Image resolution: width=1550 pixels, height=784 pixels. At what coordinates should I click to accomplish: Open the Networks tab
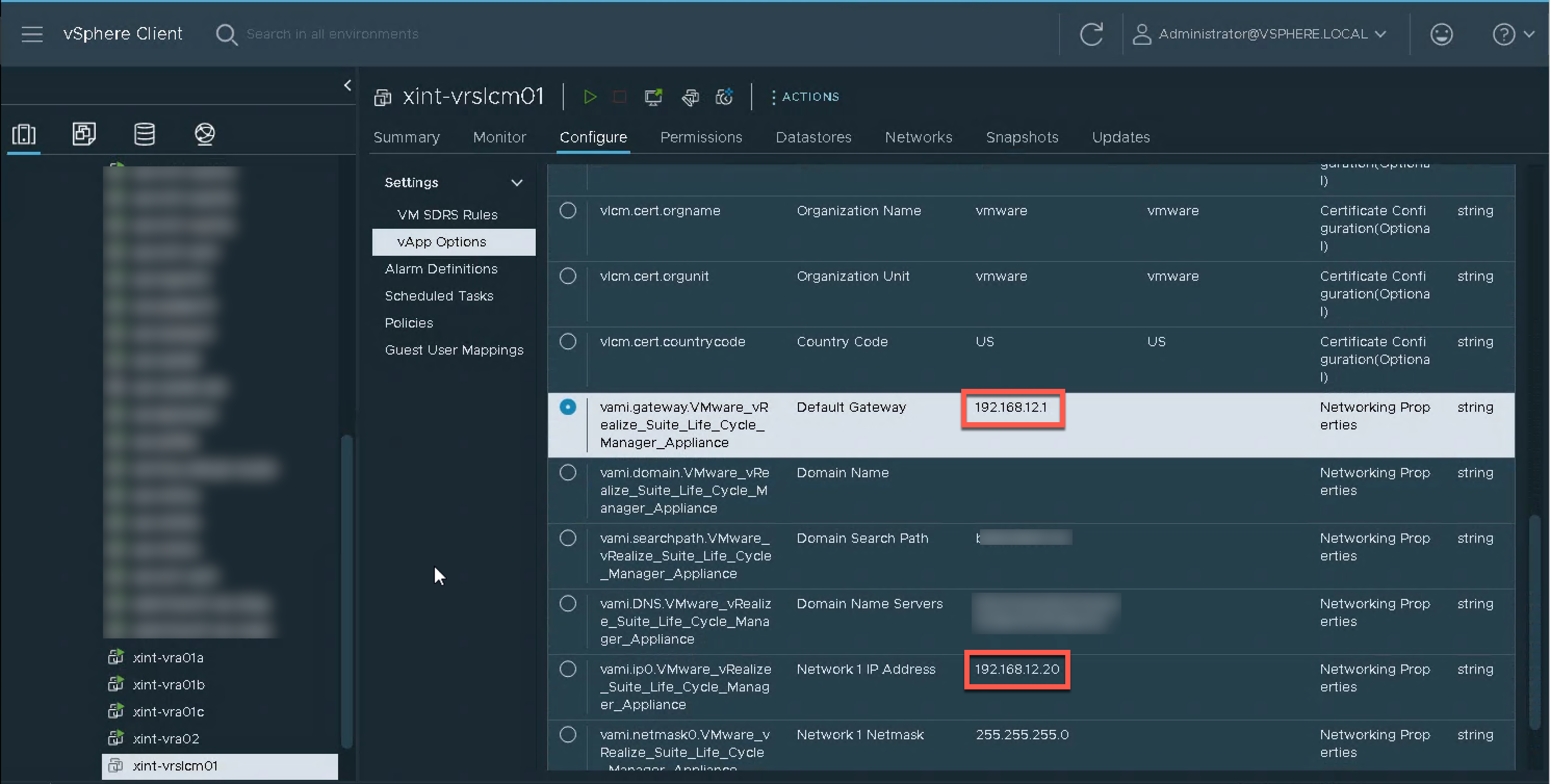(918, 137)
